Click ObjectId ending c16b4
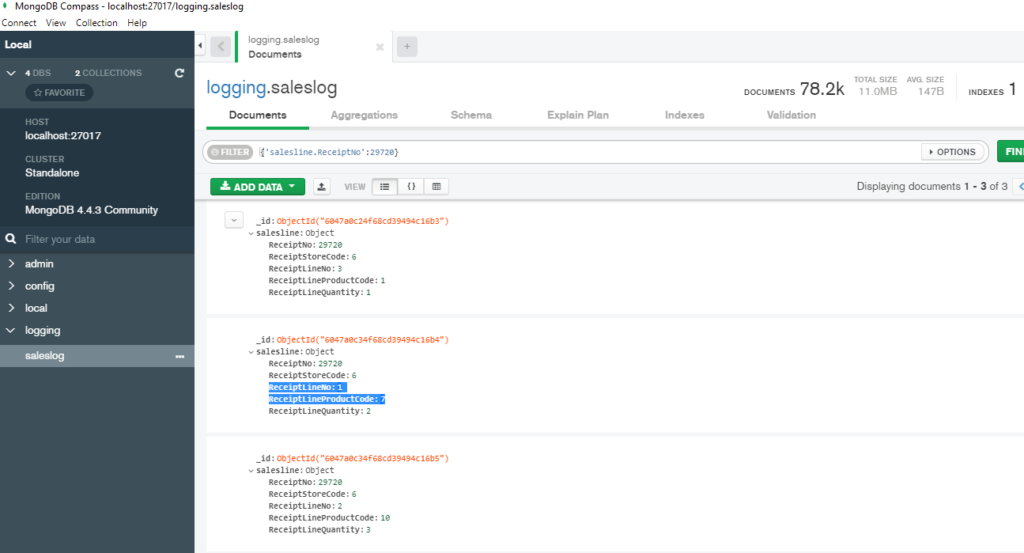Image resolution: width=1024 pixels, height=553 pixels. [x=362, y=340]
